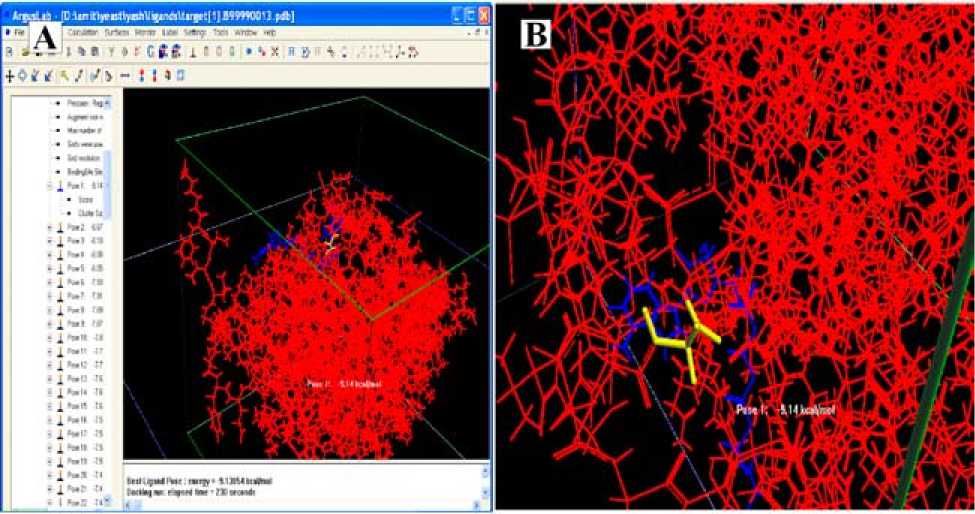Select the Score item under Pose 1
This screenshot has height=514, width=975.
coord(85,200)
